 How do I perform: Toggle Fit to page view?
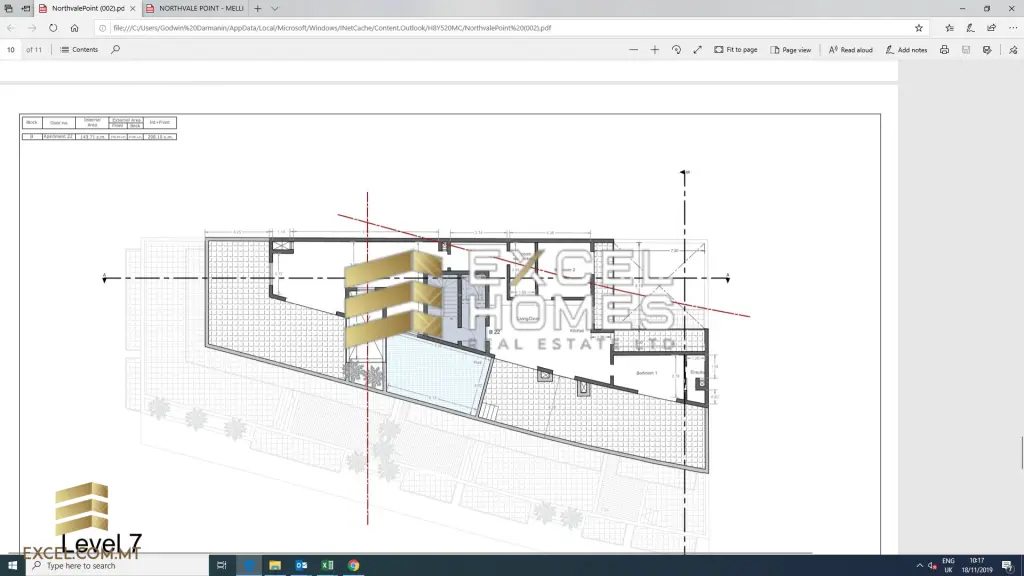(x=735, y=49)
